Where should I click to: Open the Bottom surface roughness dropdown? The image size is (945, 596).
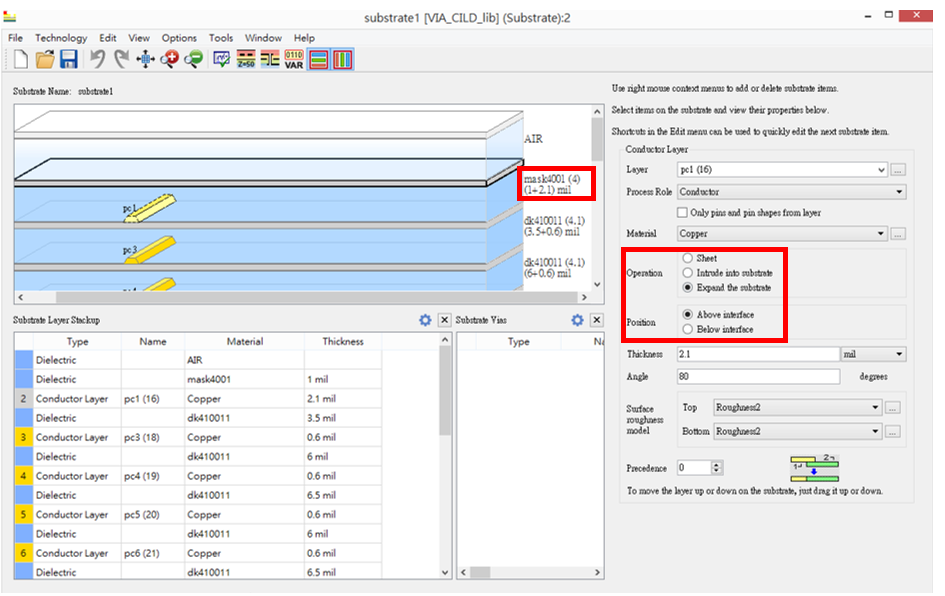pyautogui.click(x=798, y=431)
